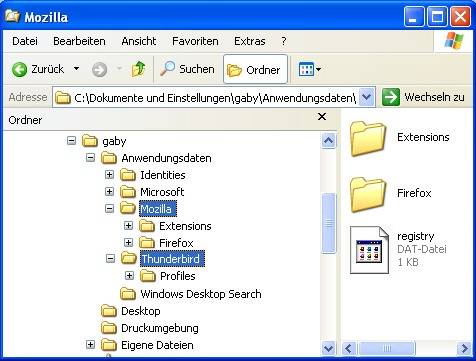Select Windows Desktop Search tree label
This screenshot has width=476, height=361.
pyautogui.click(x=201, y=294)
